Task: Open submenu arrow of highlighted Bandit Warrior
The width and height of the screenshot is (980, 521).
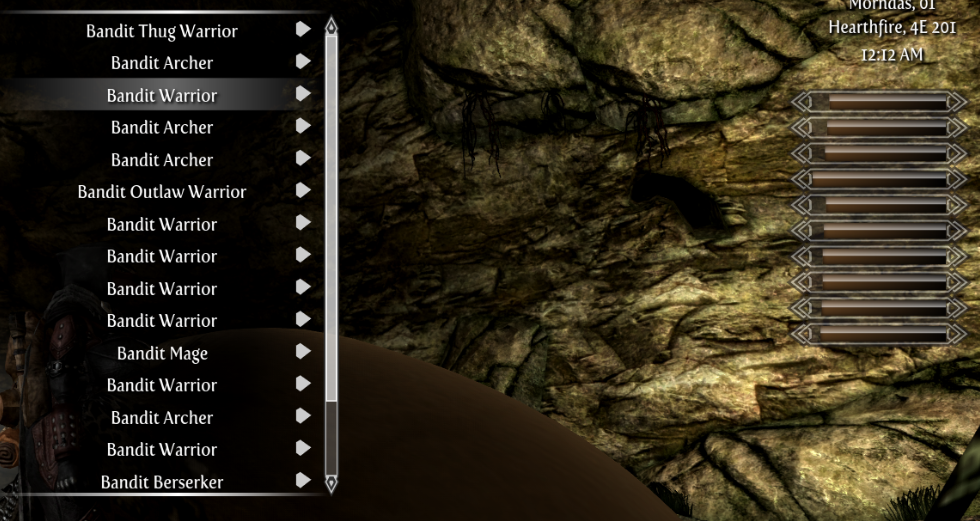Action: point(303,94)
